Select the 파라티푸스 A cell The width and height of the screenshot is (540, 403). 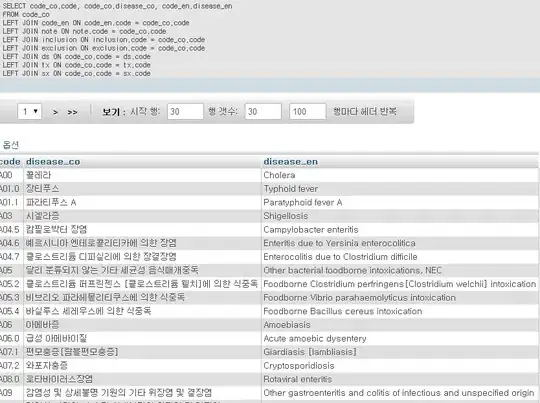pos(142,202)
